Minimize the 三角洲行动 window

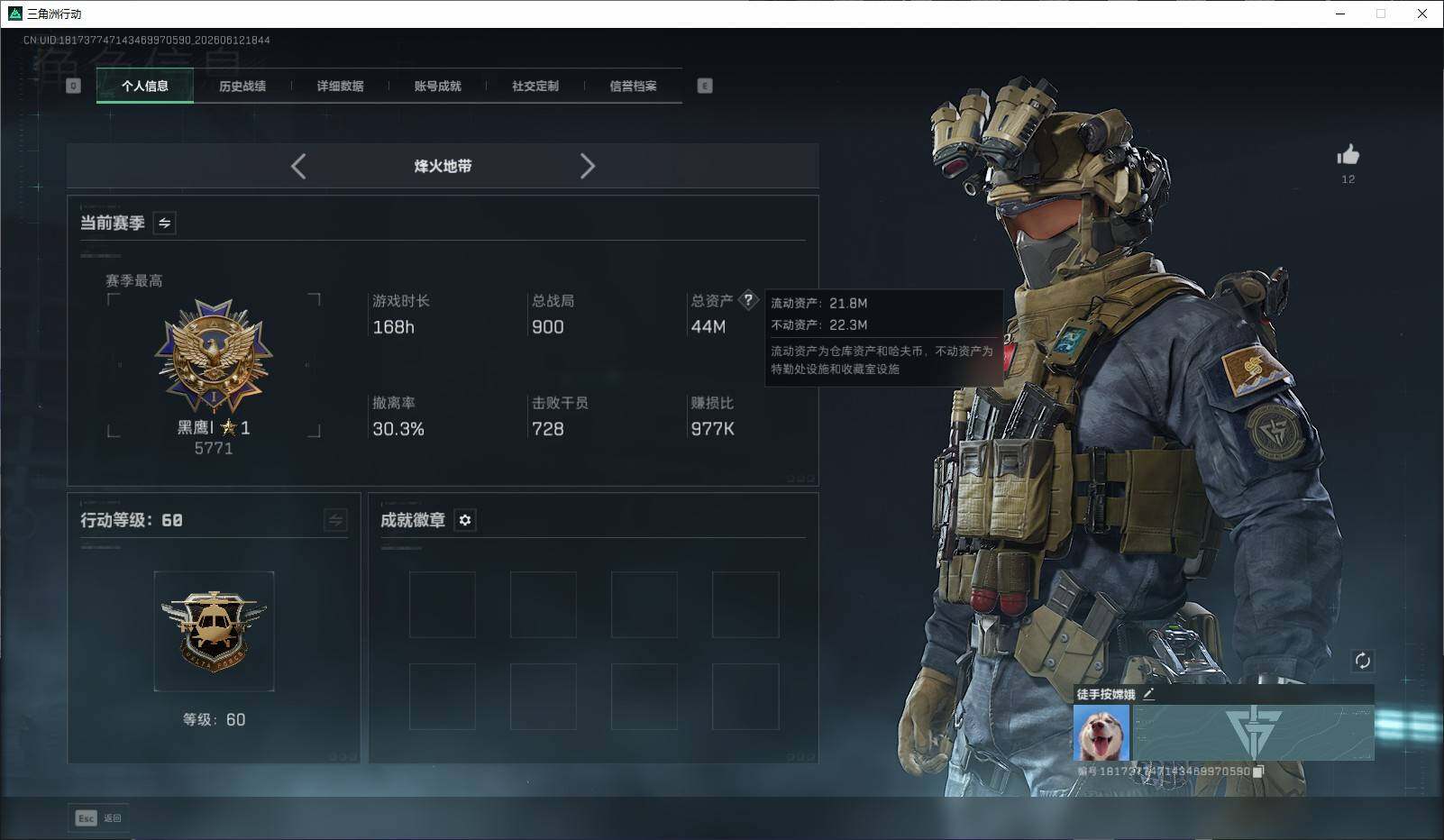[1340, 14]
